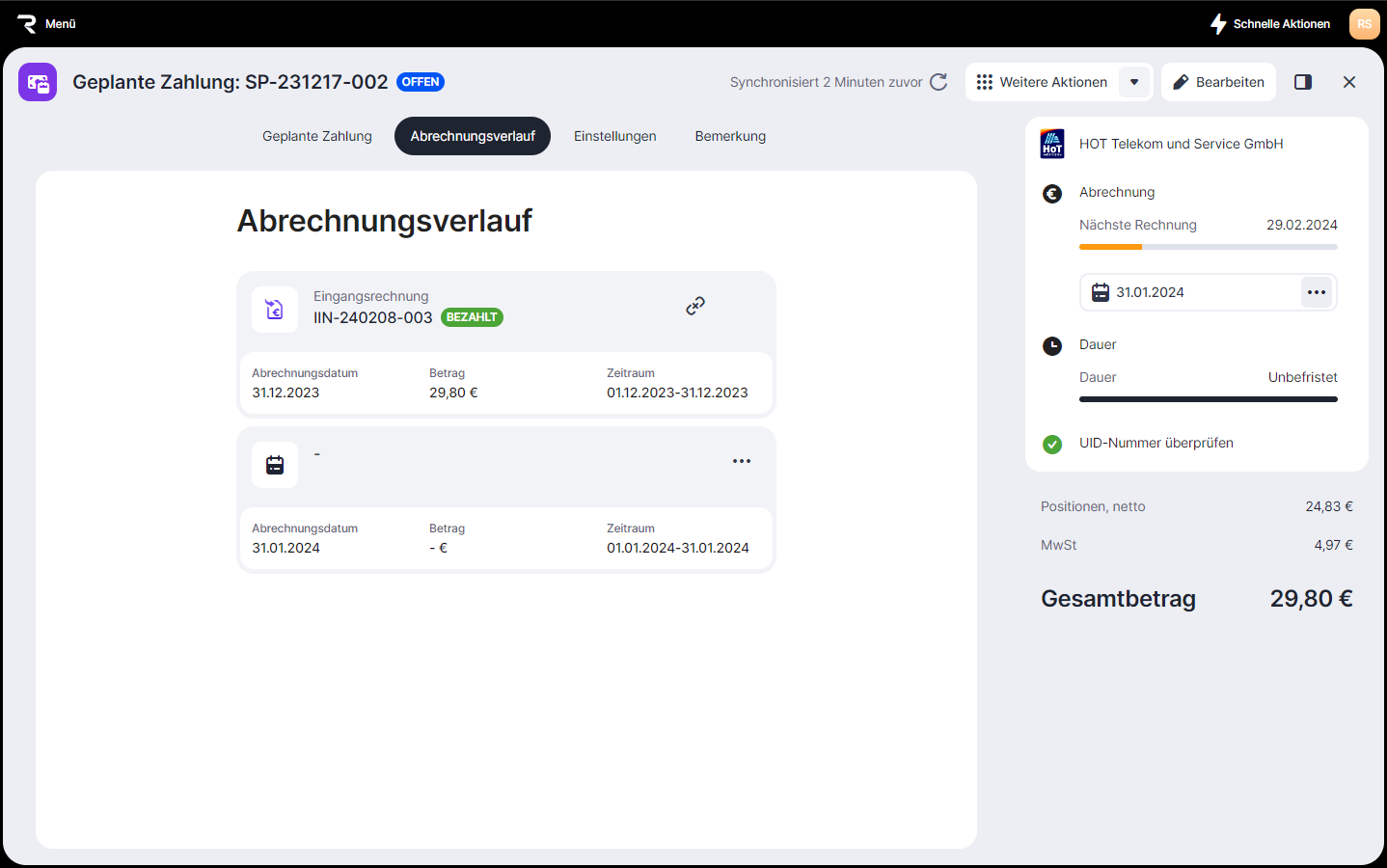This screenshot has height=868, width=1387.
Task: Click the Nächste Rechnung progress bar
Action: (x=1208, y=247)
